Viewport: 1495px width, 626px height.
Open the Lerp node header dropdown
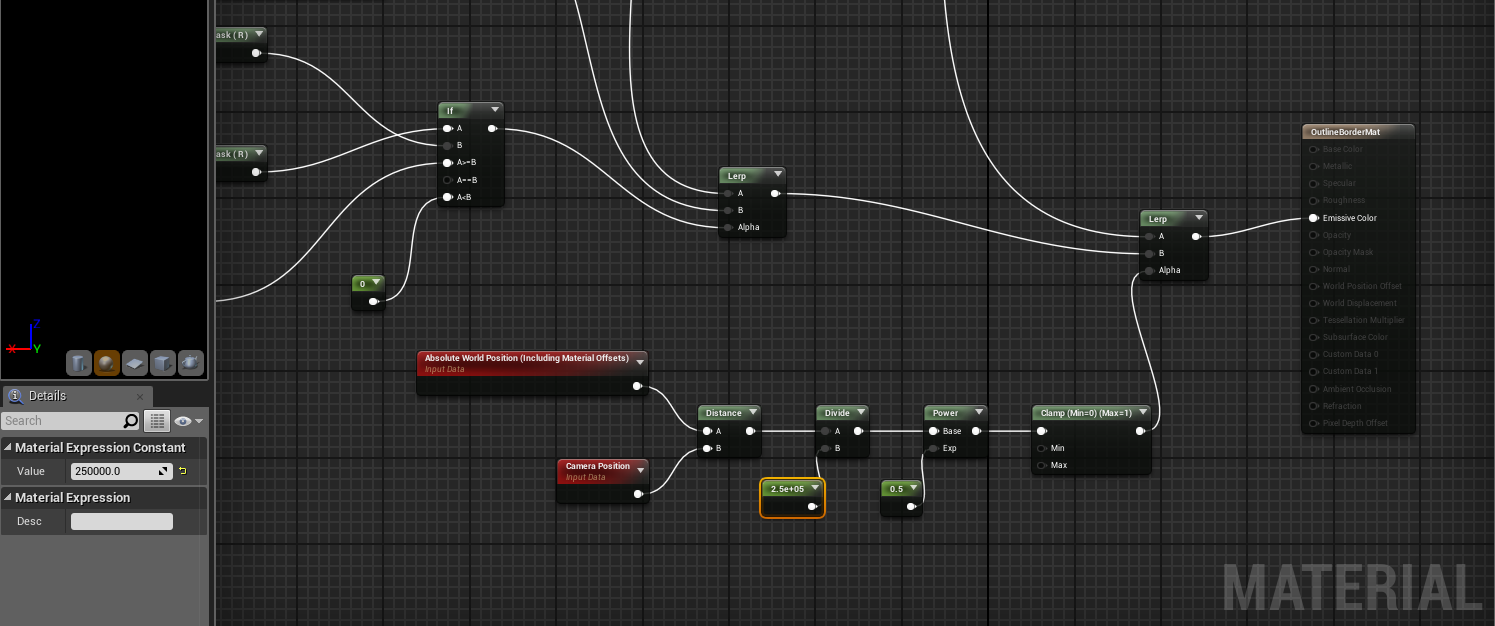(780, 174)
